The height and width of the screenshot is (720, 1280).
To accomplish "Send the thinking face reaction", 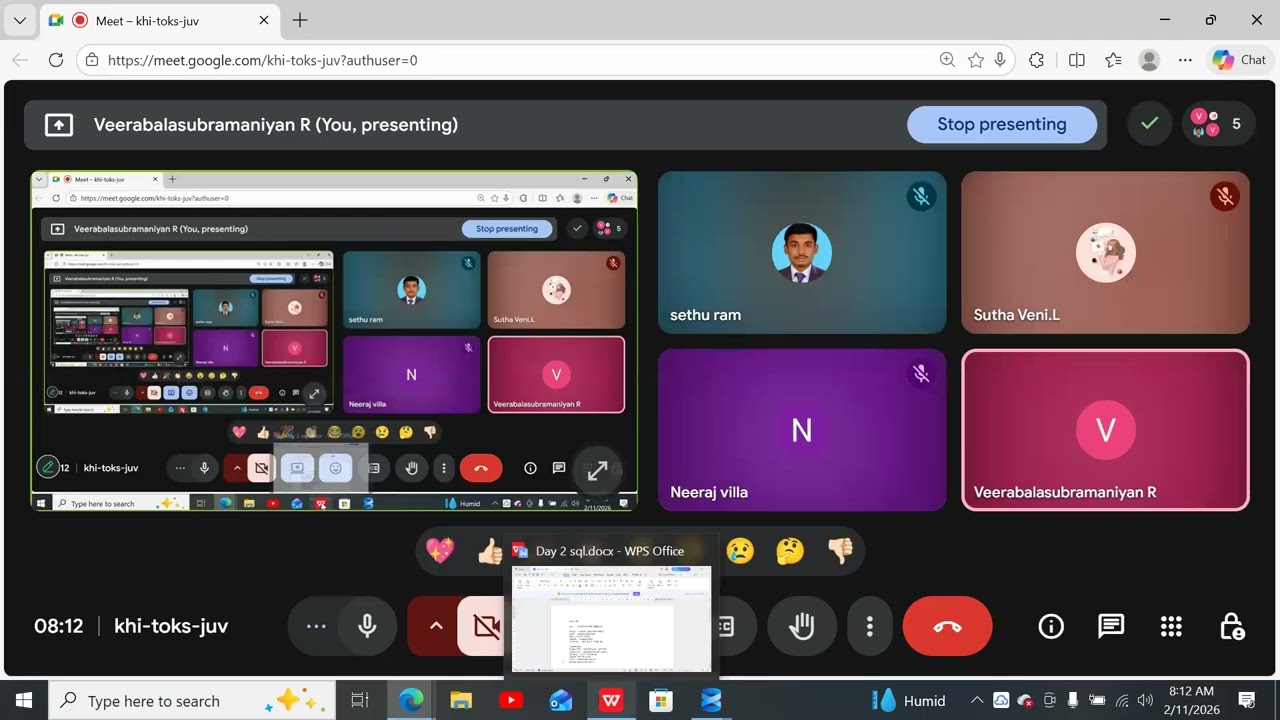I will coord(790,551).
